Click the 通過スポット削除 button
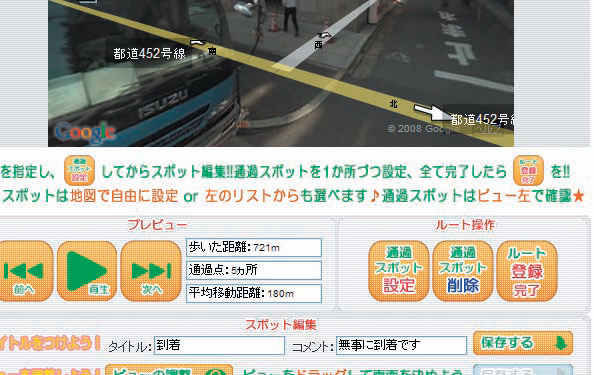This screenshot has height=375, width=594. [463, 271]
